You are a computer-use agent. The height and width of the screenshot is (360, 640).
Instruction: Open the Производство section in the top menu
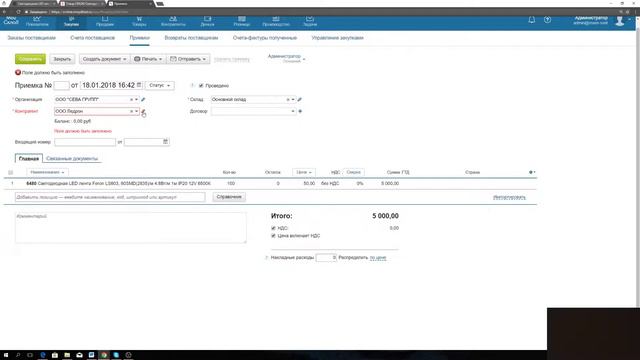point(276,21)
